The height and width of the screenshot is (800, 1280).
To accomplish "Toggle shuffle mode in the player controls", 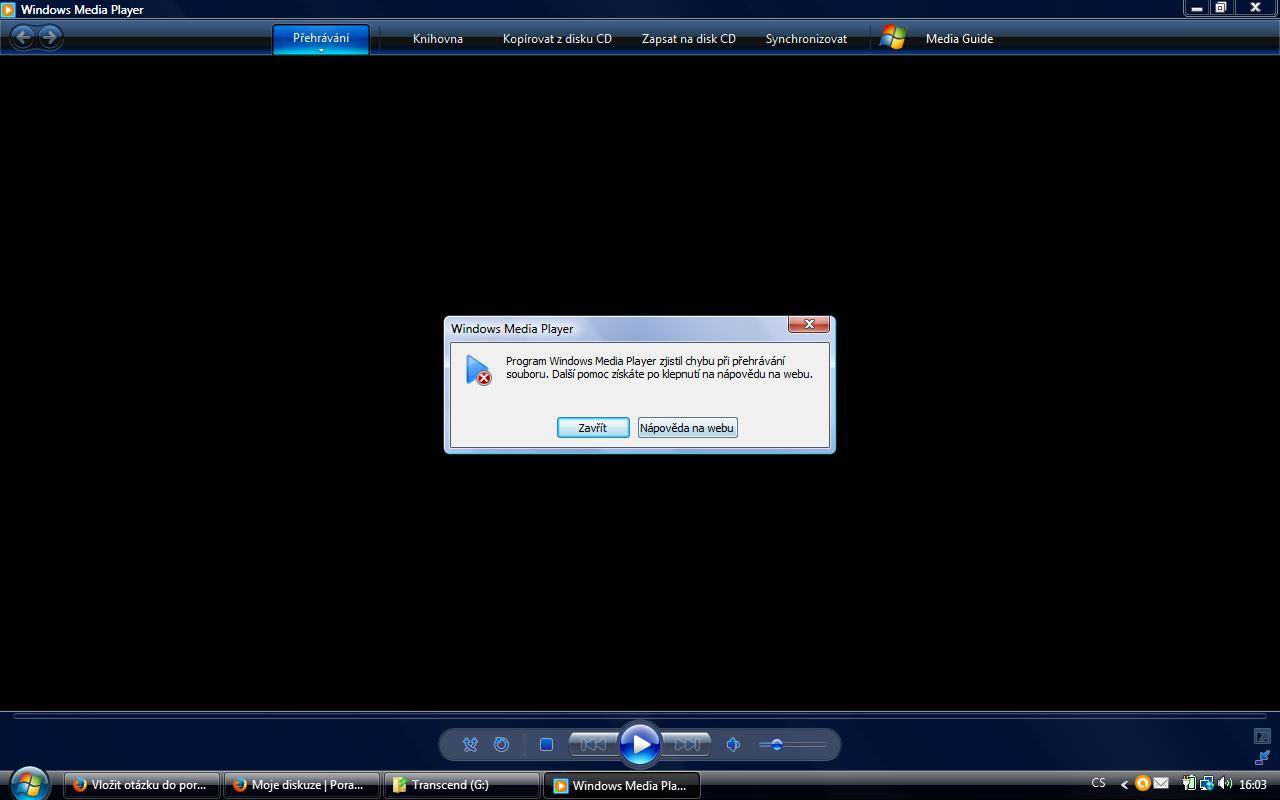I will [470, 744].
